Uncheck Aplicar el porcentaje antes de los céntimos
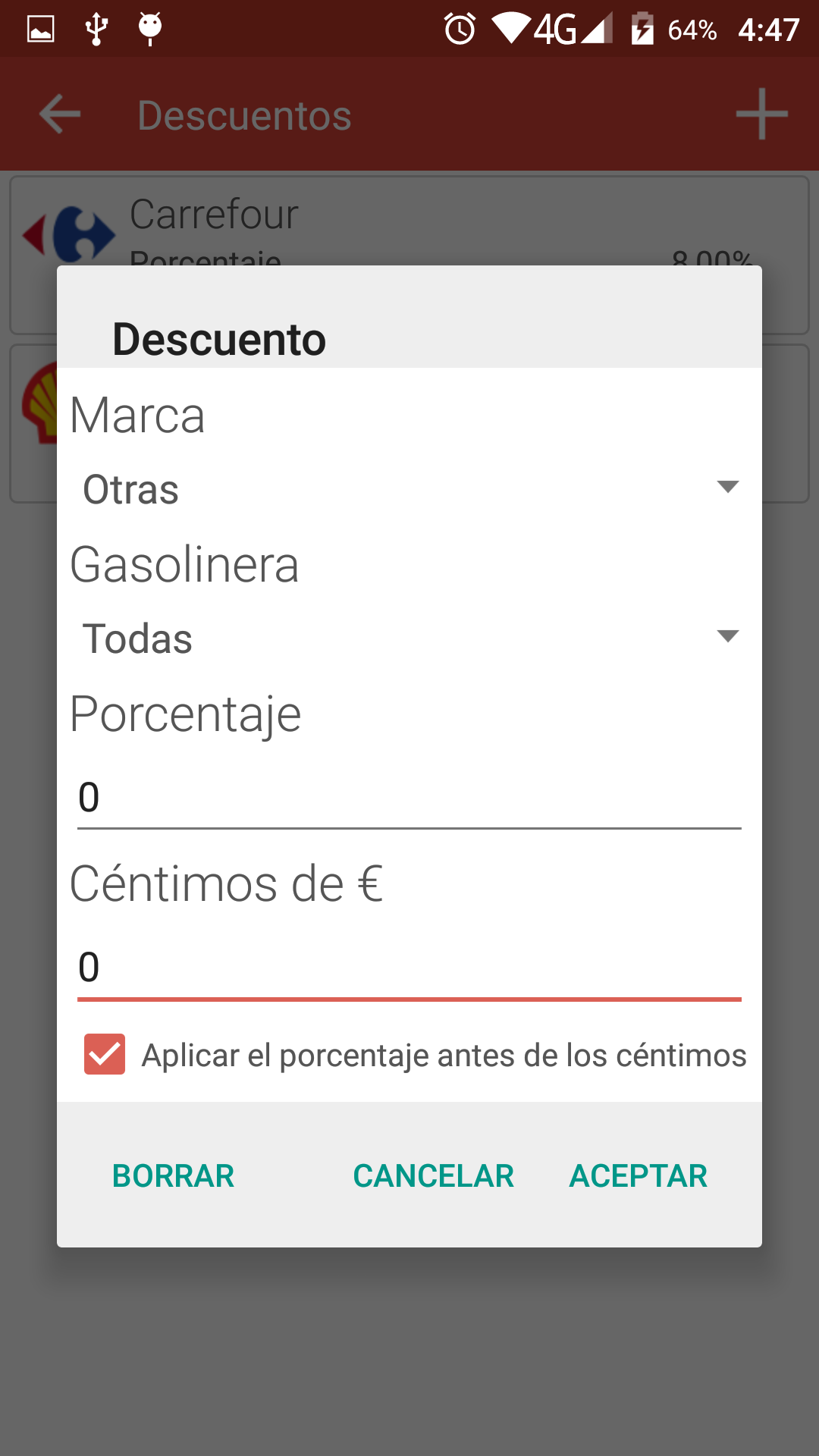Screen dimensions: 819x1456 (x=105, y=1054)
